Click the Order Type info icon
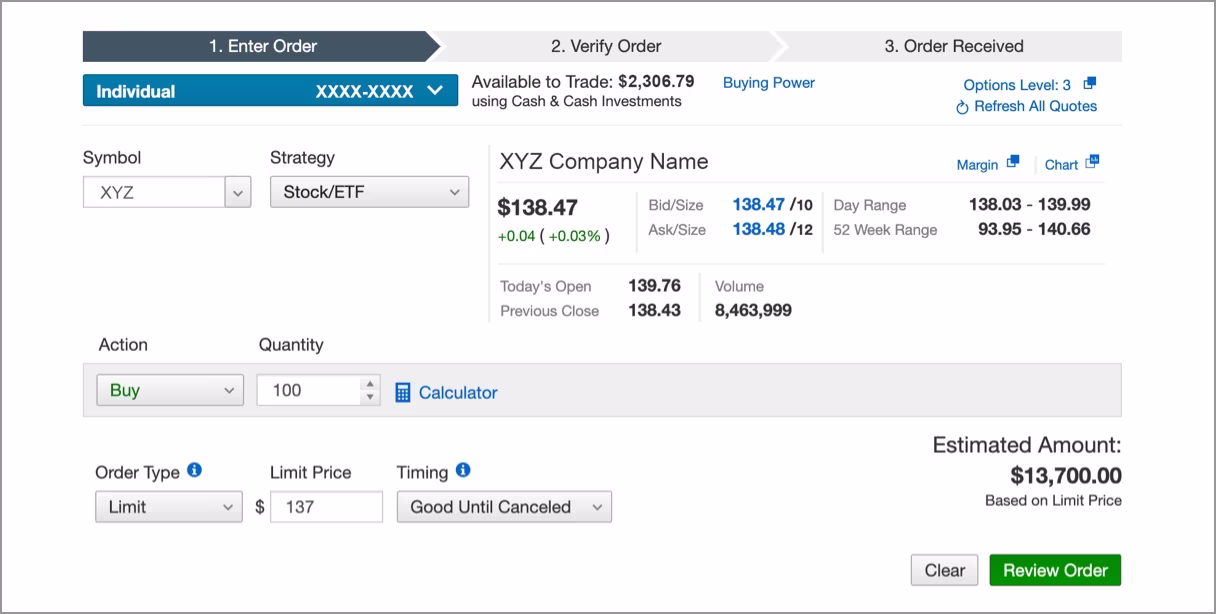Screen dimensions: 1216x614 click(194, 470)
